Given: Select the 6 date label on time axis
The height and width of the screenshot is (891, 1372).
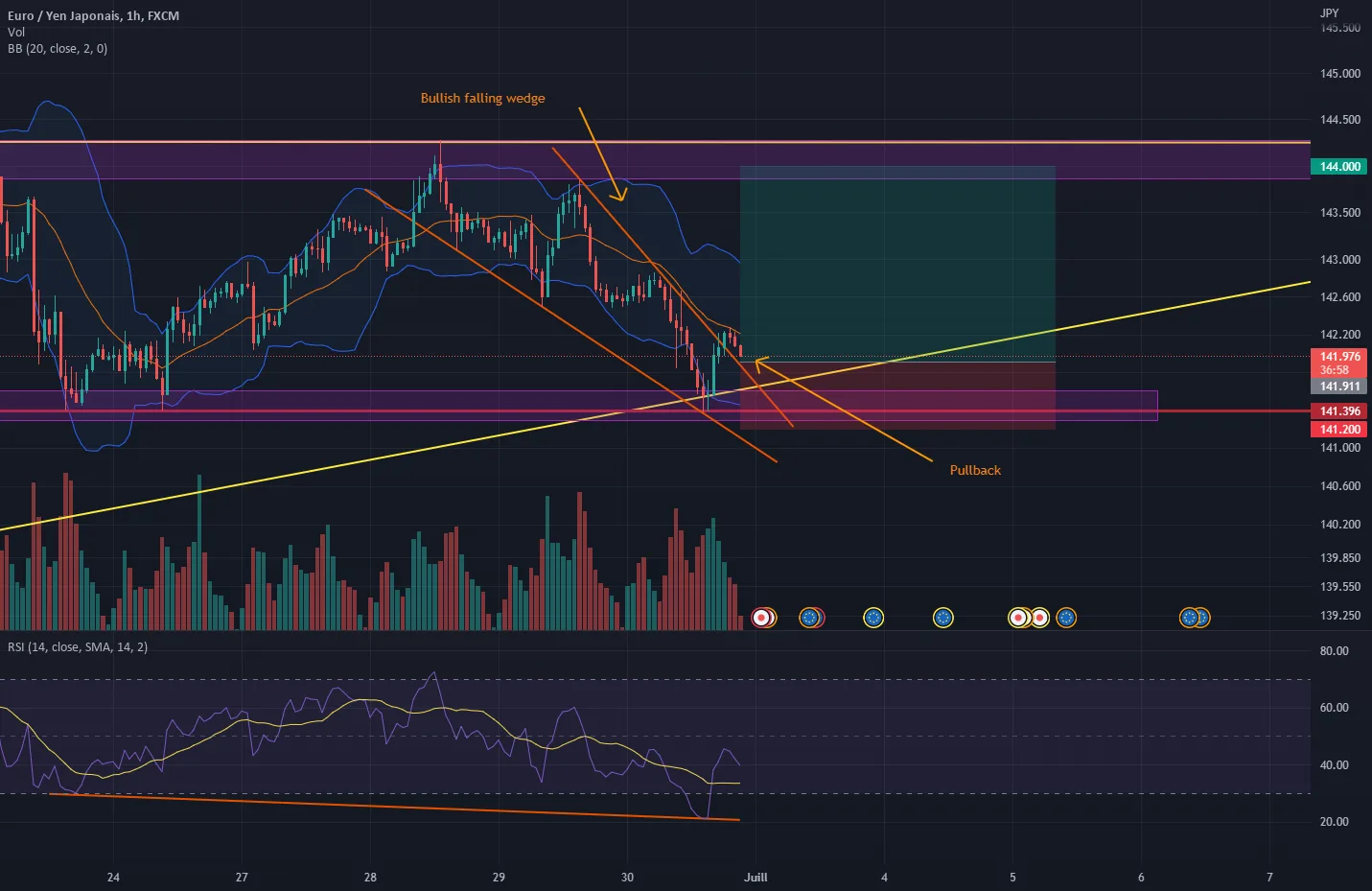Looking at the screenshot, I should (x=1141, y=878).
